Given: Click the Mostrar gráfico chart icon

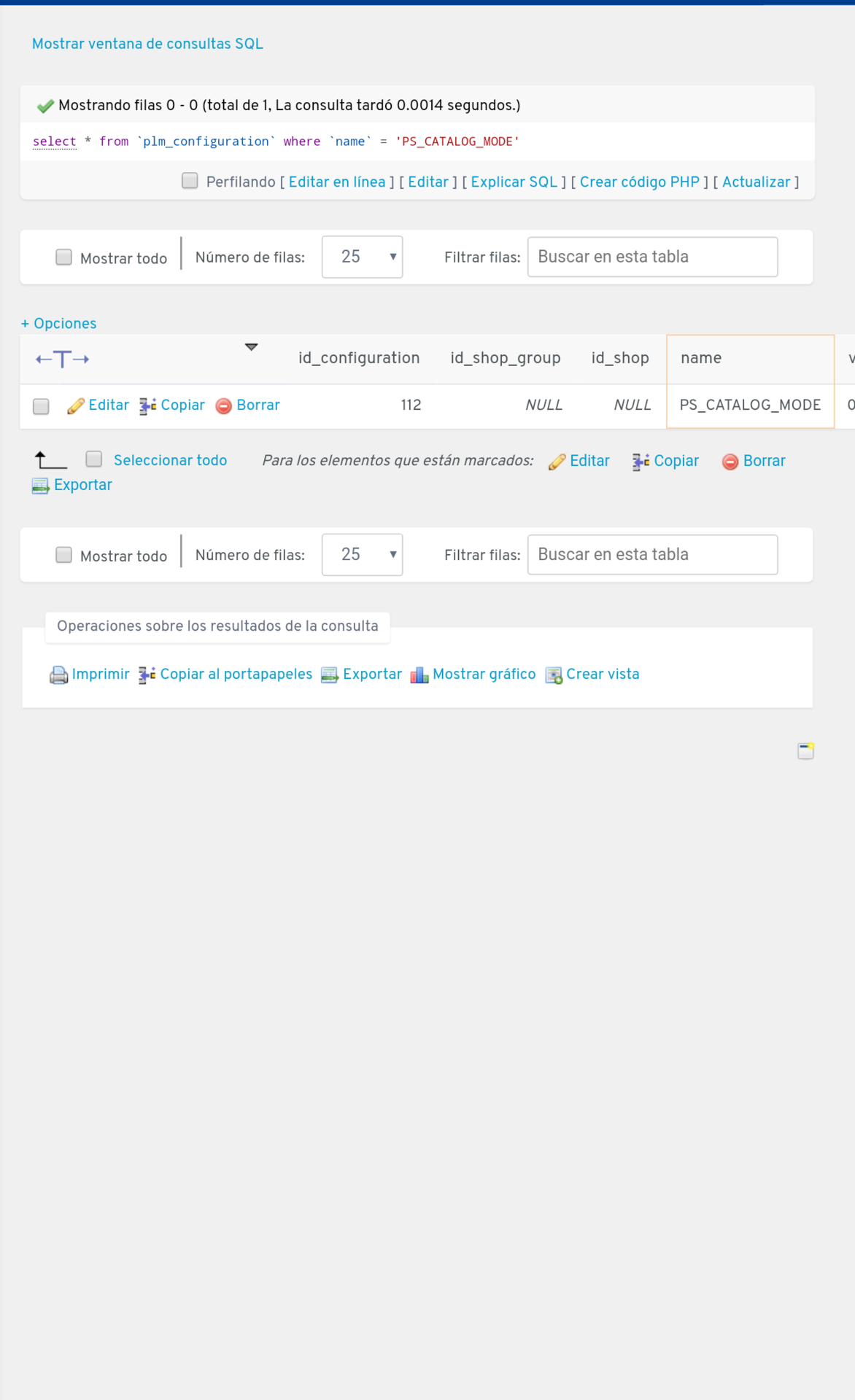Looking at the screenshot, I should tap(419, 675).
